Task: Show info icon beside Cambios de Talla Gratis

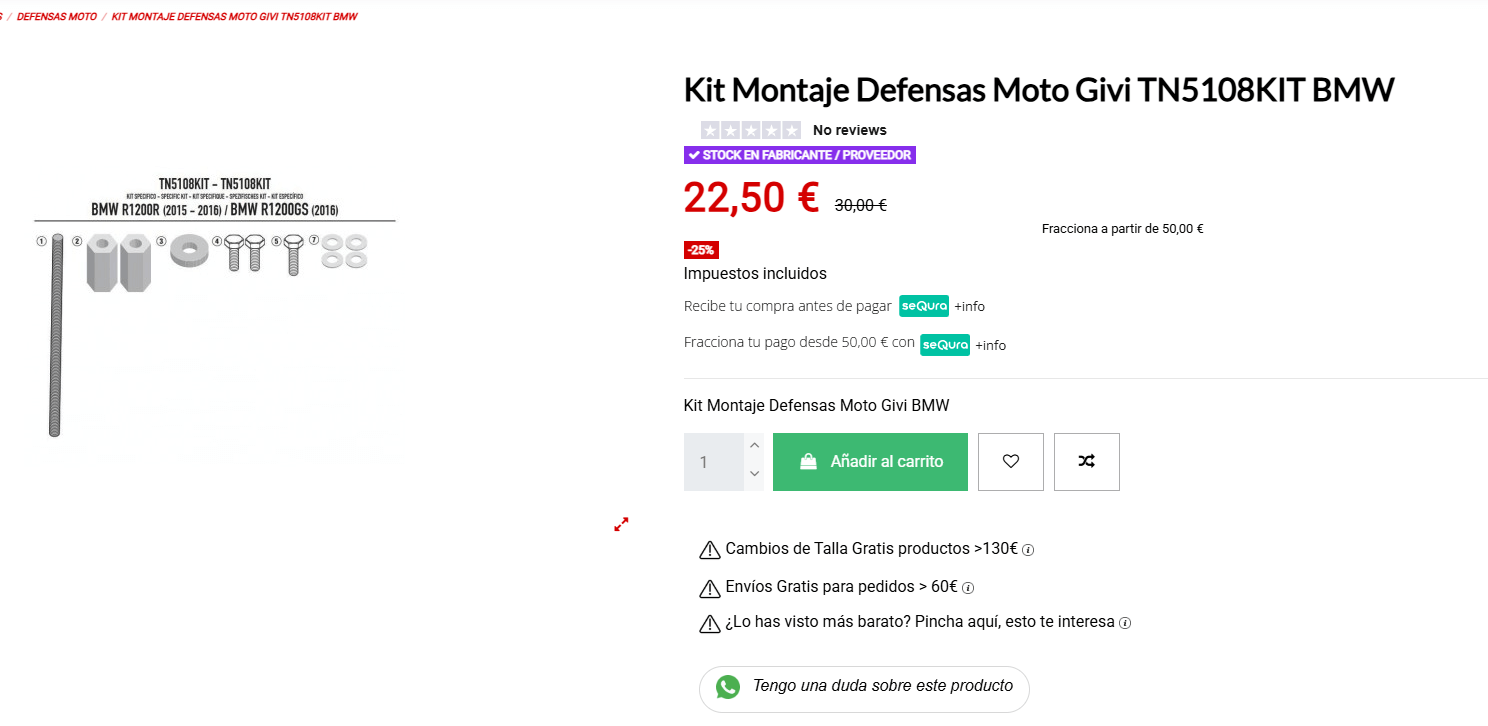Action: coord(1028,550)
